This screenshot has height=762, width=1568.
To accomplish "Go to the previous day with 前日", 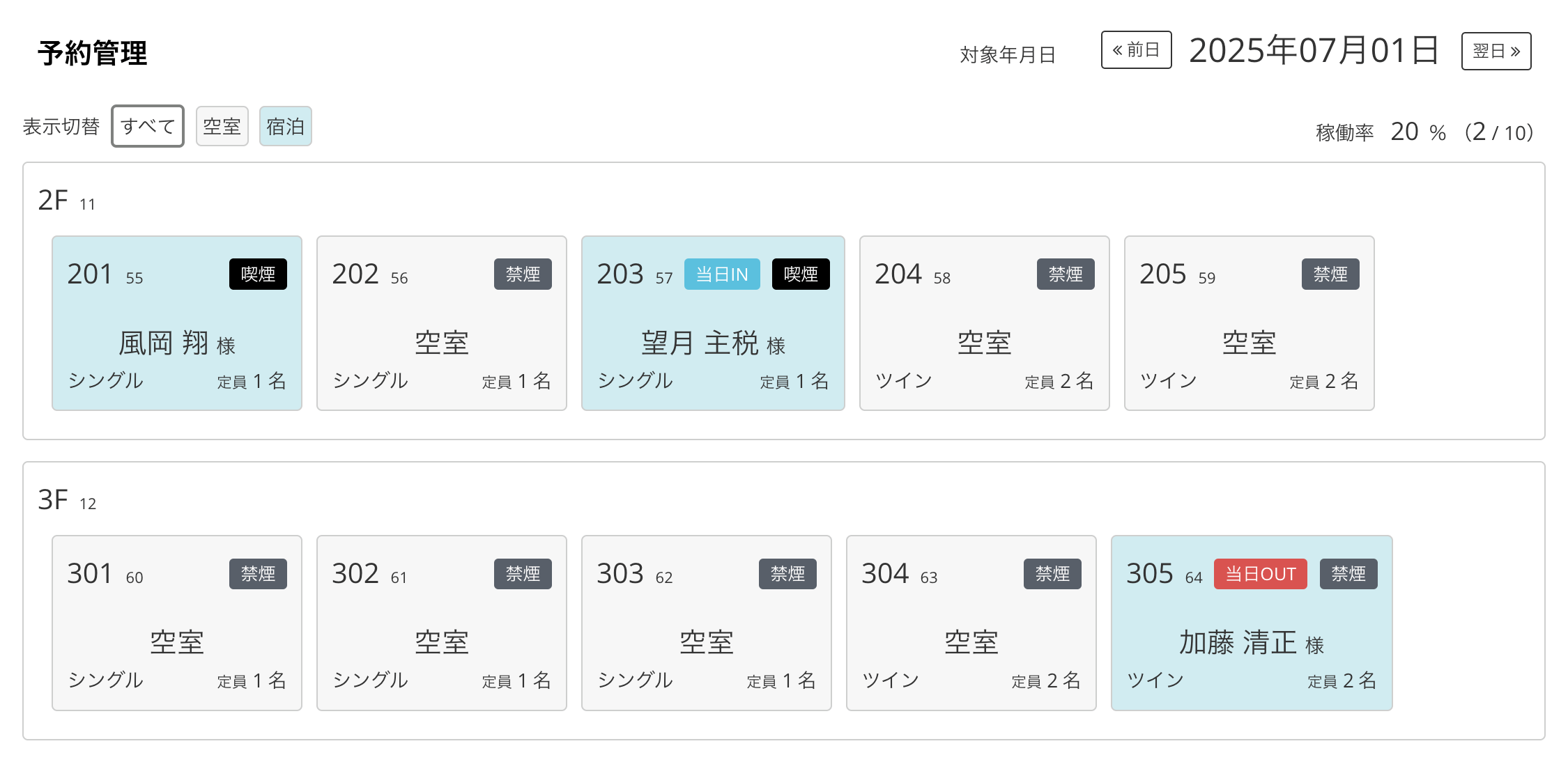I will point(1136,50).
